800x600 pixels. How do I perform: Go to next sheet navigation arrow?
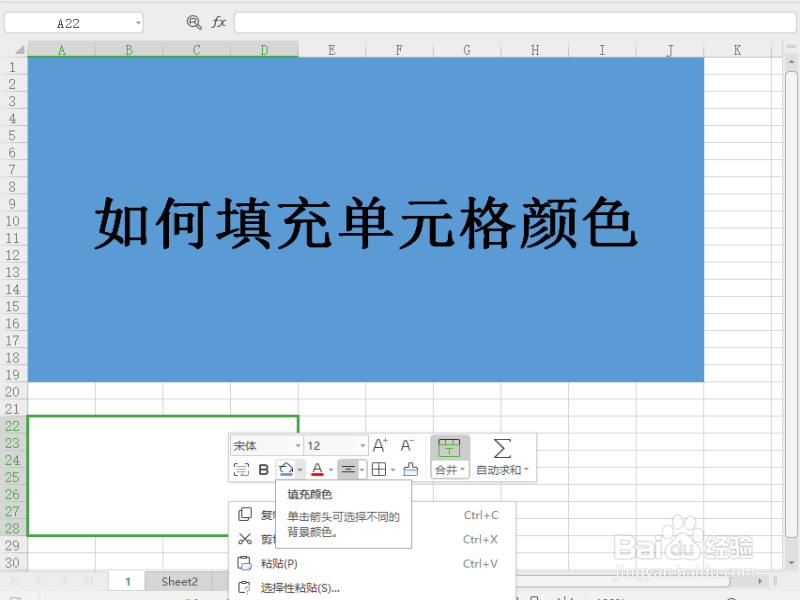(64, 581)
